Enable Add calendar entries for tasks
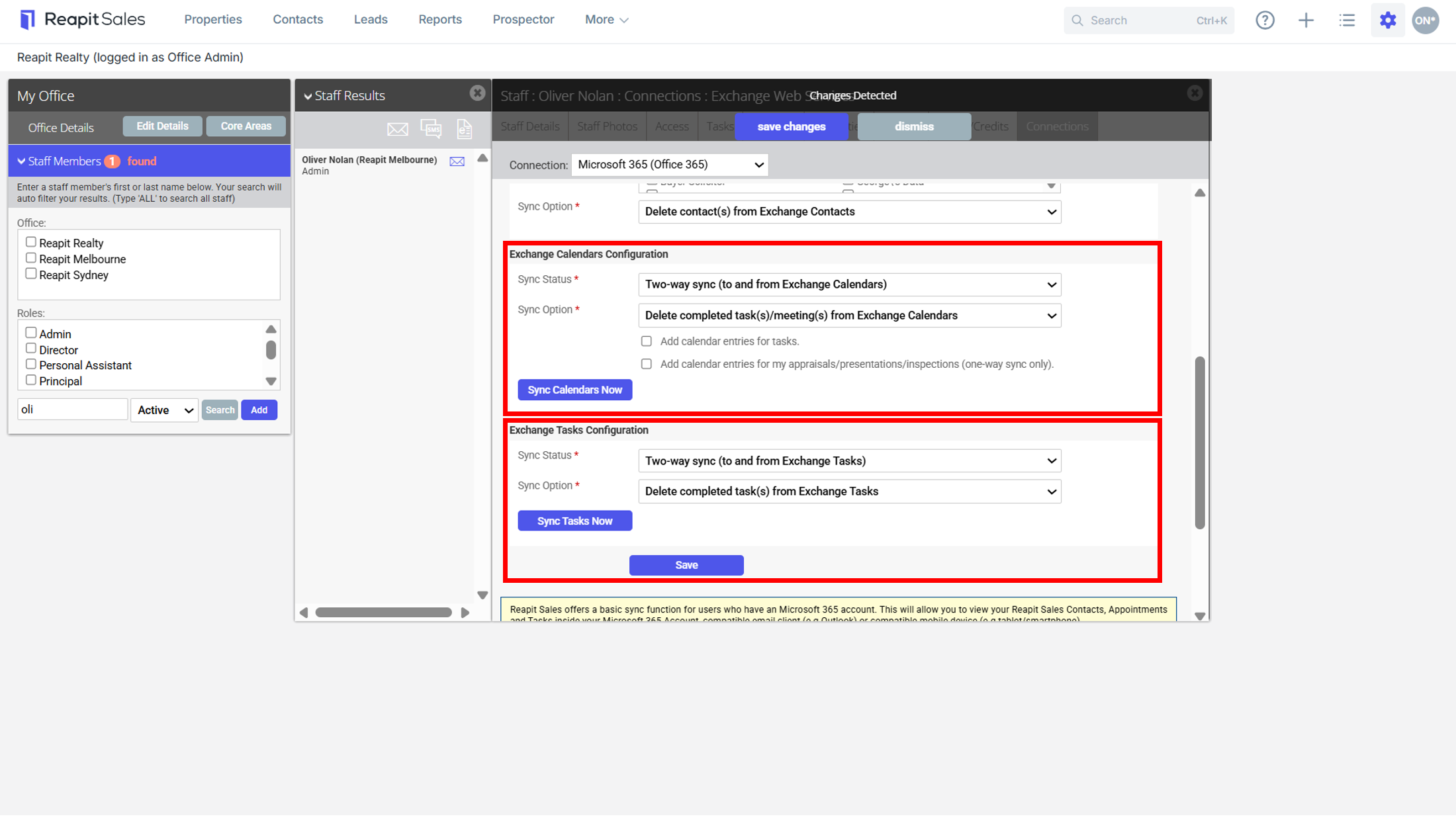The width and height of the screenshot is (1456, 819). click(646, 341)
